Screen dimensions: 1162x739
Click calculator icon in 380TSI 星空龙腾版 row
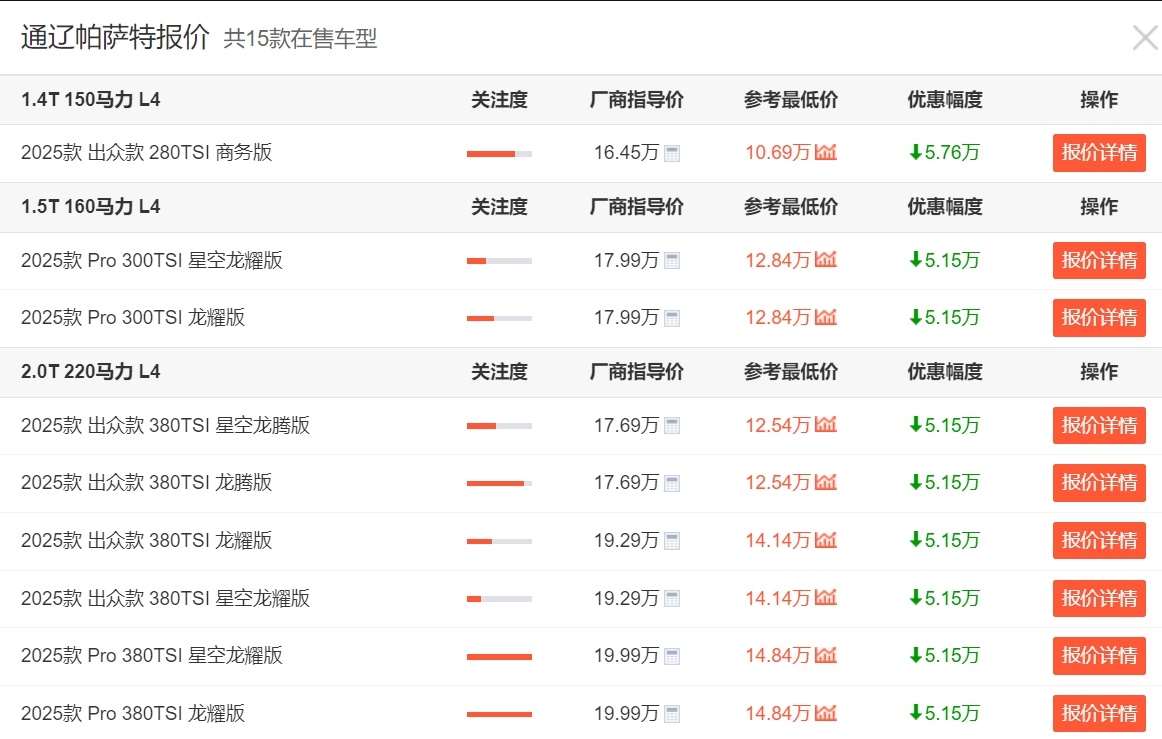[x=672, y=426]
